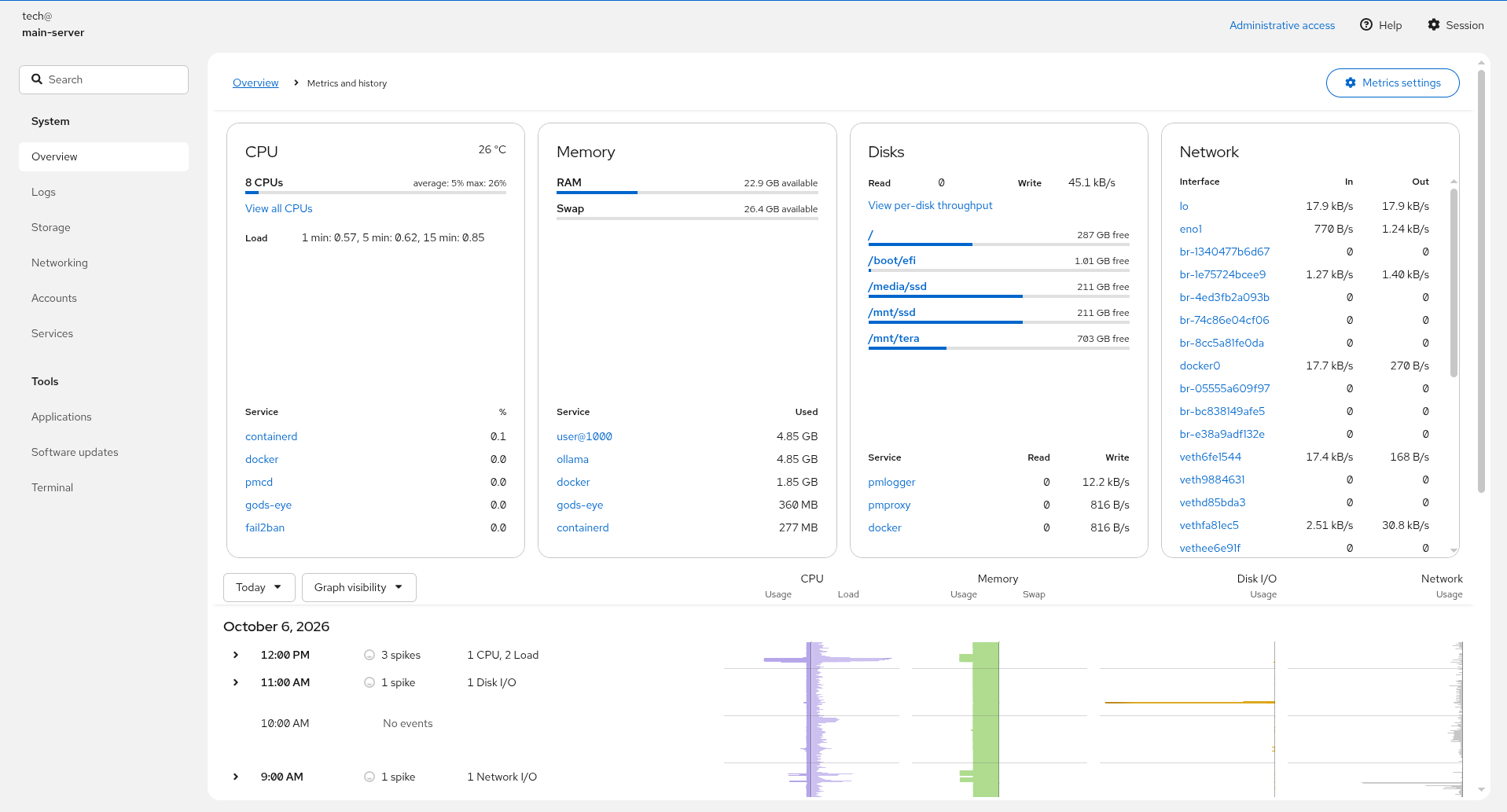Open the eno1 network interface link
This screenshot has height=812, width=1507.
1190,229
